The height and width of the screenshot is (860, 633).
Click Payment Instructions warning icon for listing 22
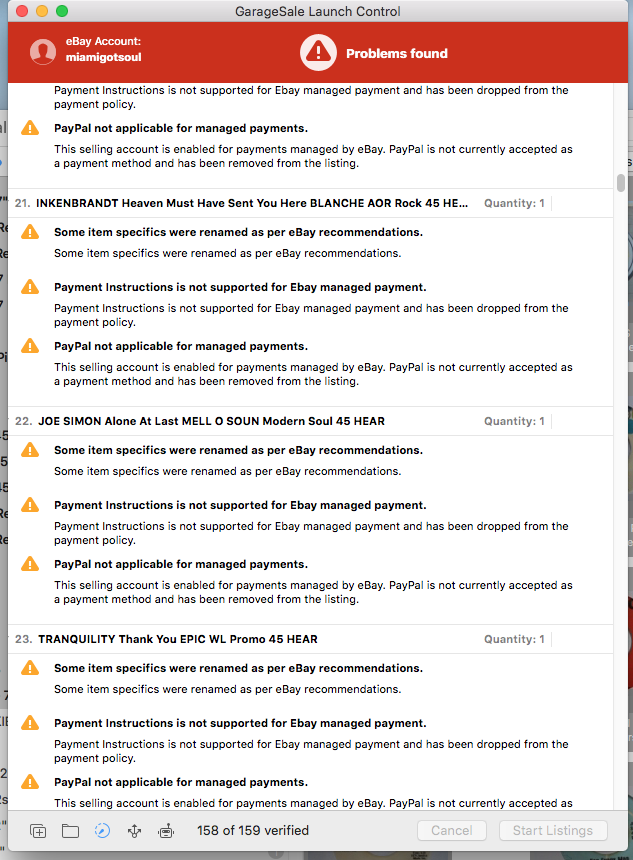coord(30,505)
